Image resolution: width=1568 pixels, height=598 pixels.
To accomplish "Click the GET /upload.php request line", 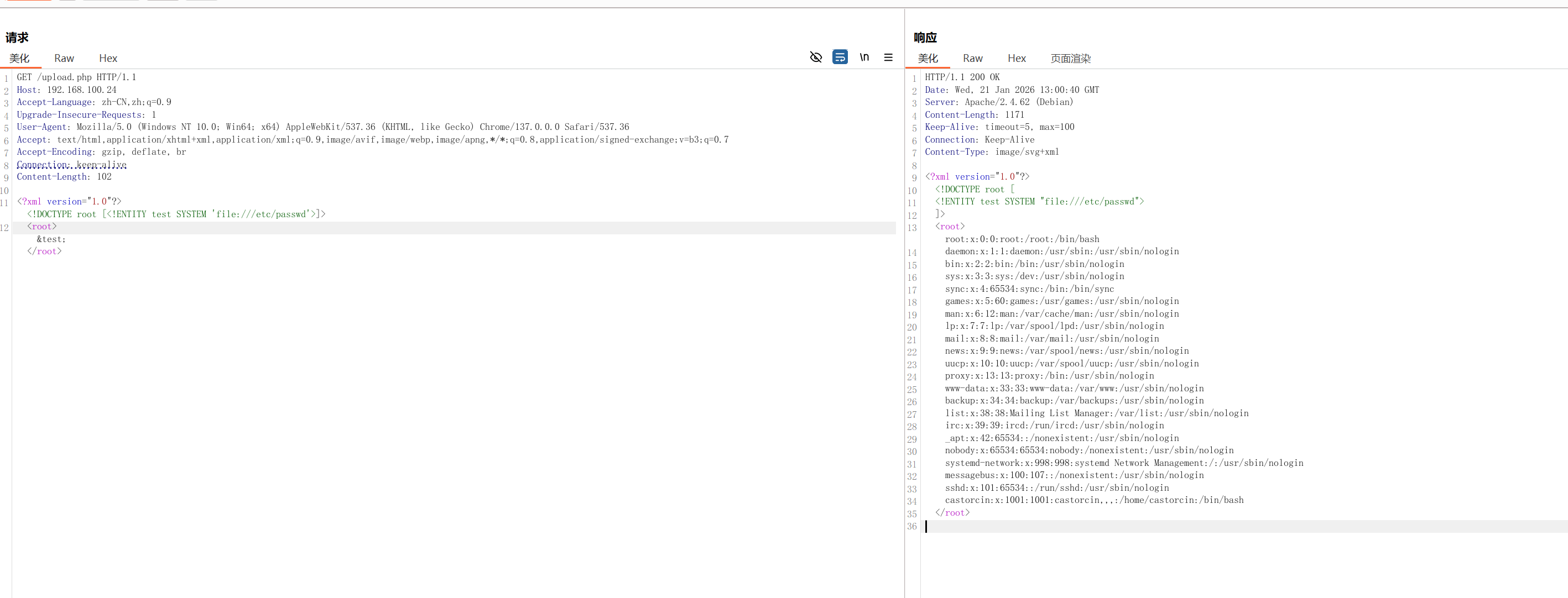I will (76, 77).
